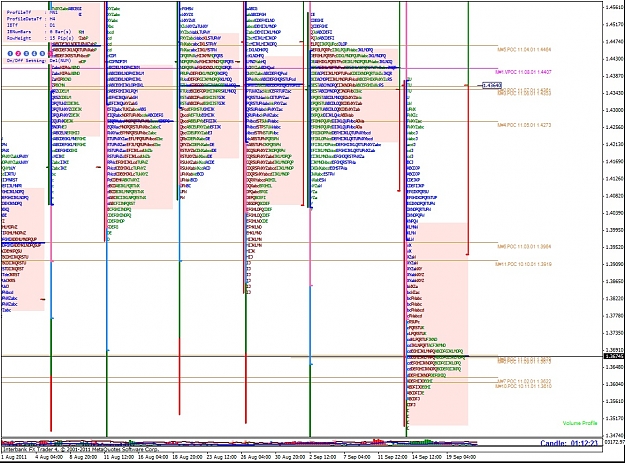Click the IBNumBars 0 Bar(s) line

(39, 31)
